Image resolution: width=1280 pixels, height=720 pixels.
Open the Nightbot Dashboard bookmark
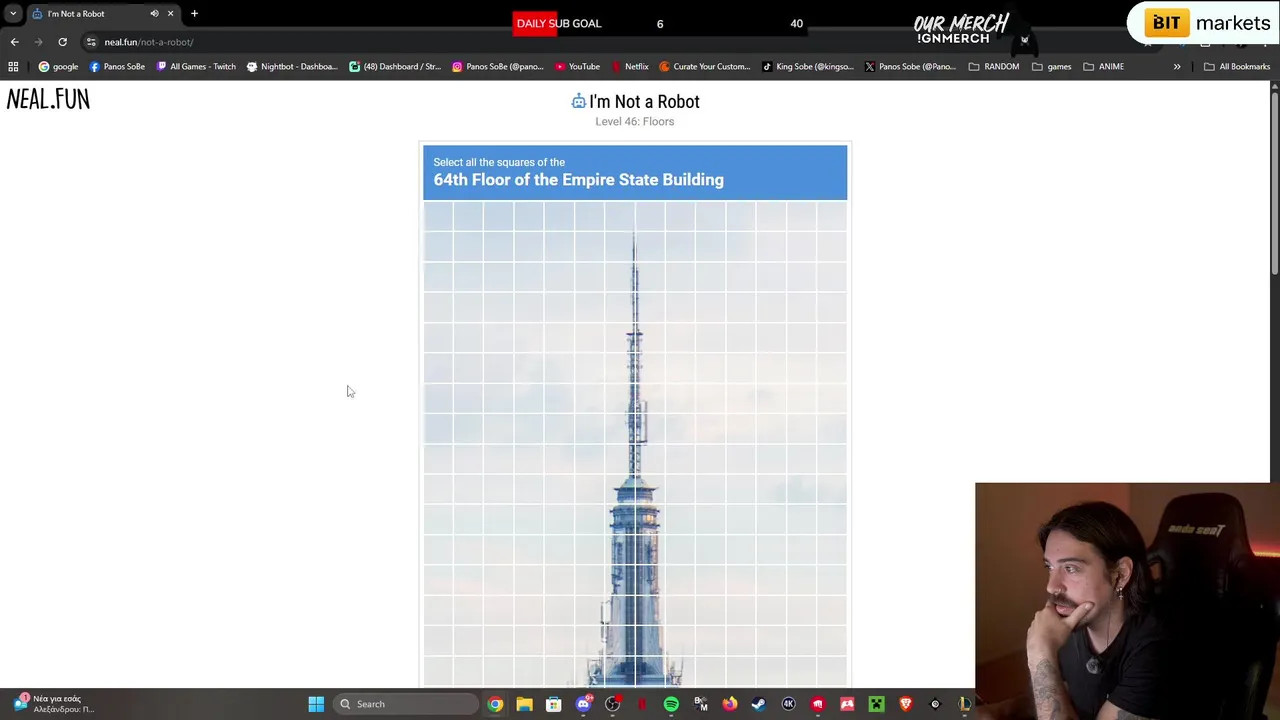(x=292, y=67)
